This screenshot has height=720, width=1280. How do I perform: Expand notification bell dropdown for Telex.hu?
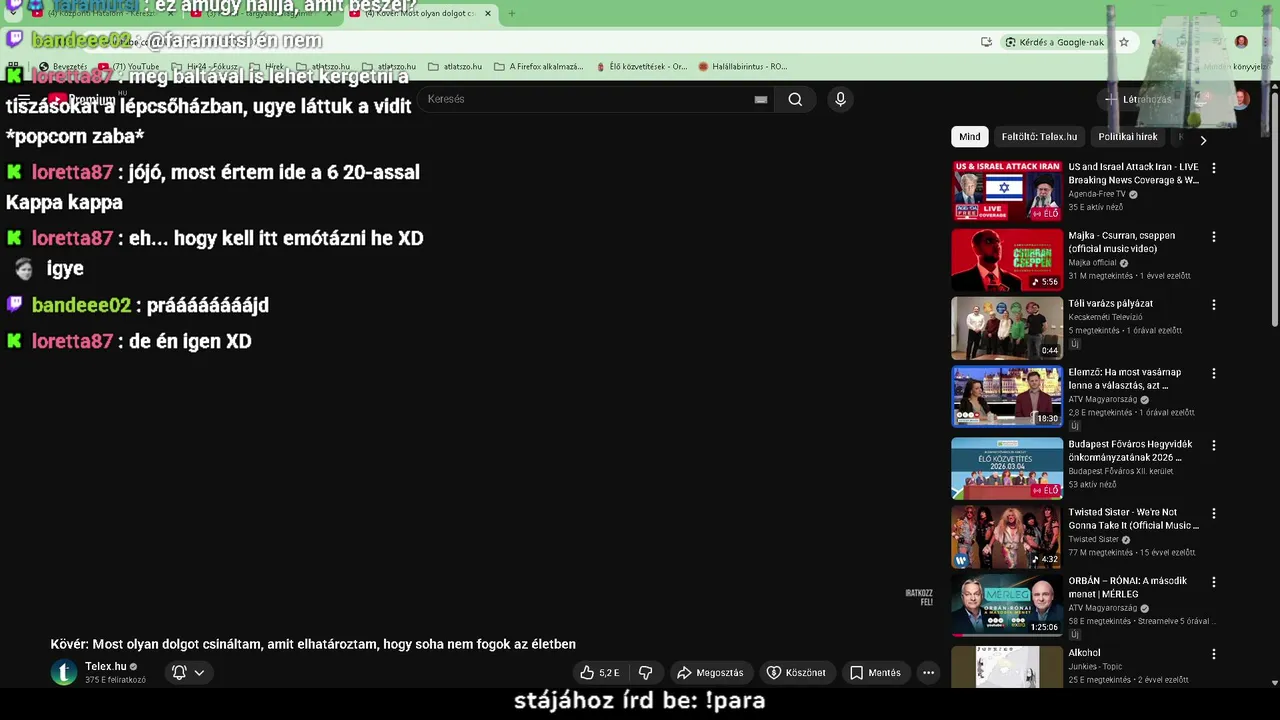pos(188,673)
